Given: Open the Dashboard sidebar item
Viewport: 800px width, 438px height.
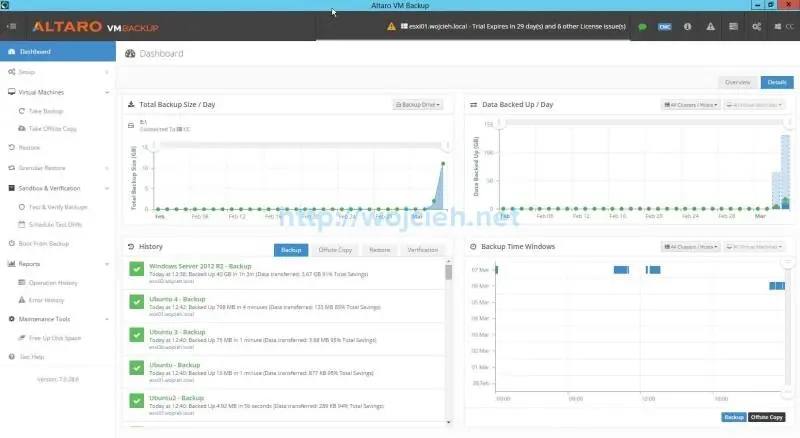Looking at the screenshot, I should tap(58, 52).
